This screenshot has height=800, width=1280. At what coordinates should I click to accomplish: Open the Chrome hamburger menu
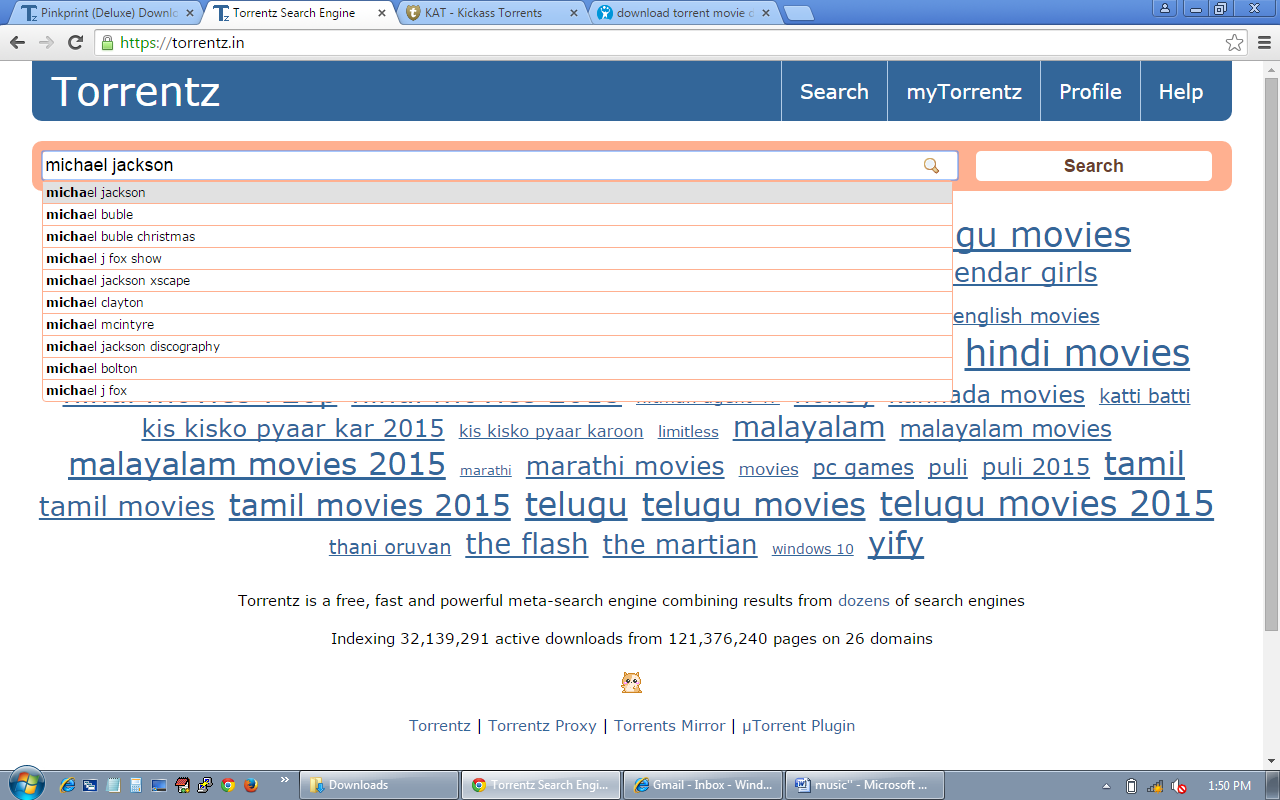(x=1262, y=43)
